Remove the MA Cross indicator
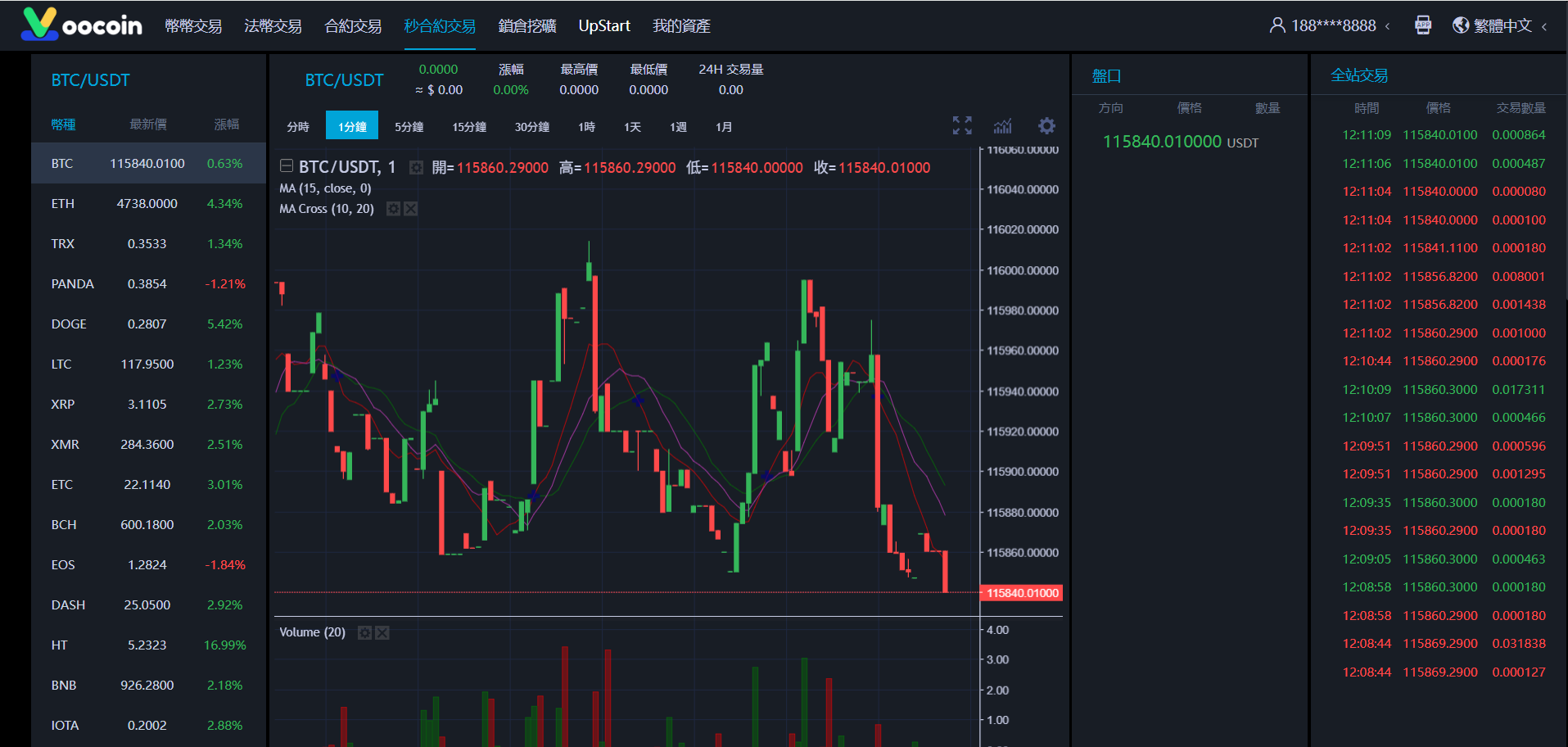The height and width of the screenshot is (747, 1568). click(411, 209)
